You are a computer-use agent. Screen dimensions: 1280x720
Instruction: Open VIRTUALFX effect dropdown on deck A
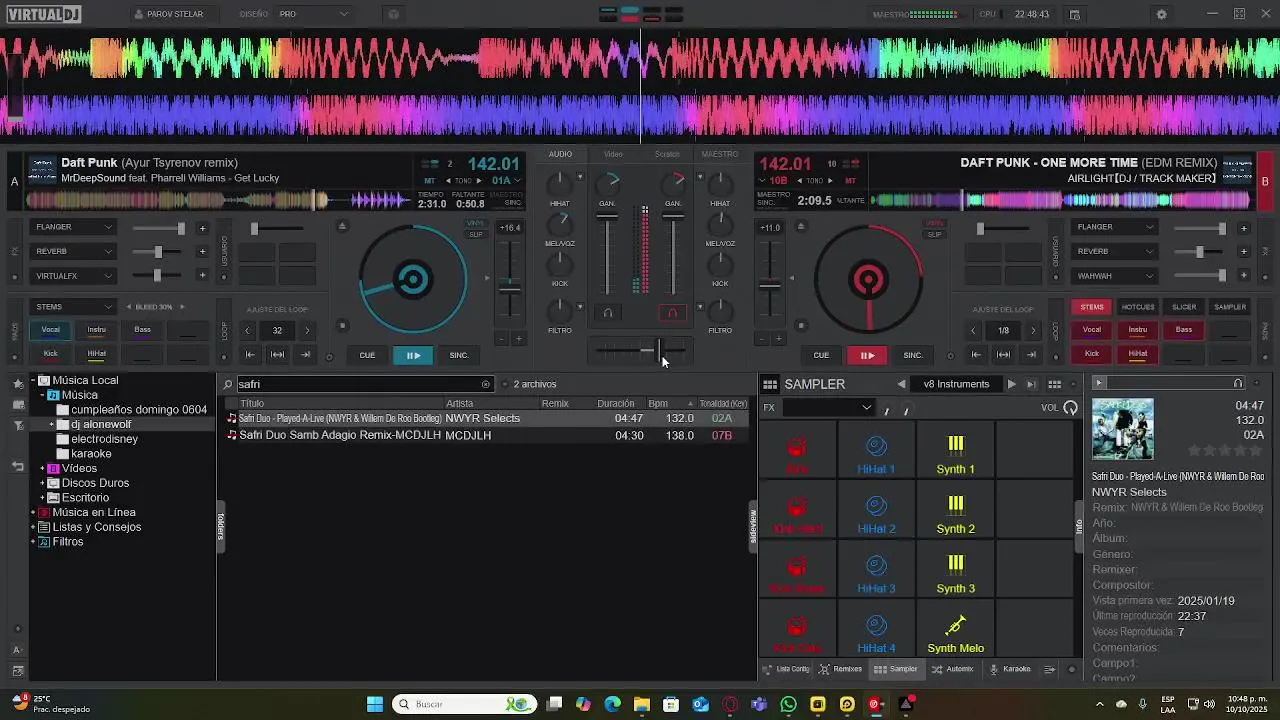[73, 276]
